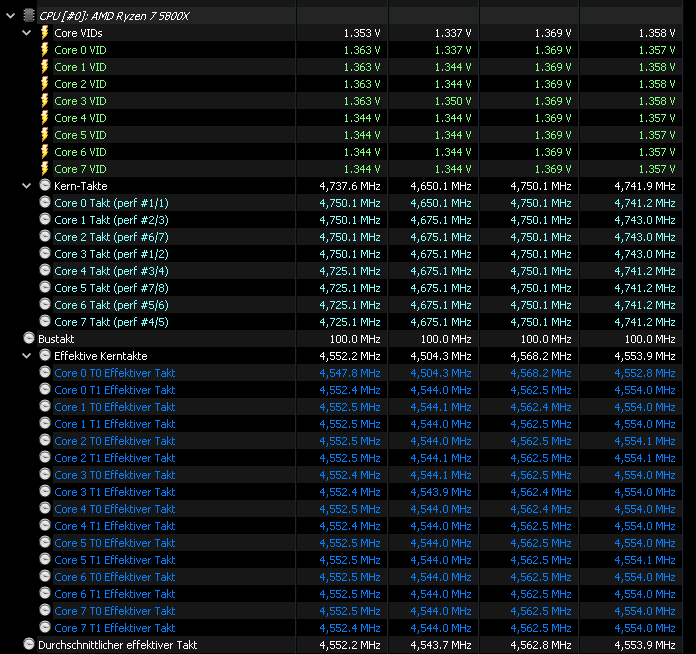The width and height of the screenshot is (696, 654).
Task: Click the lightning icon for Core 2 VID
Action: point(44,83)
